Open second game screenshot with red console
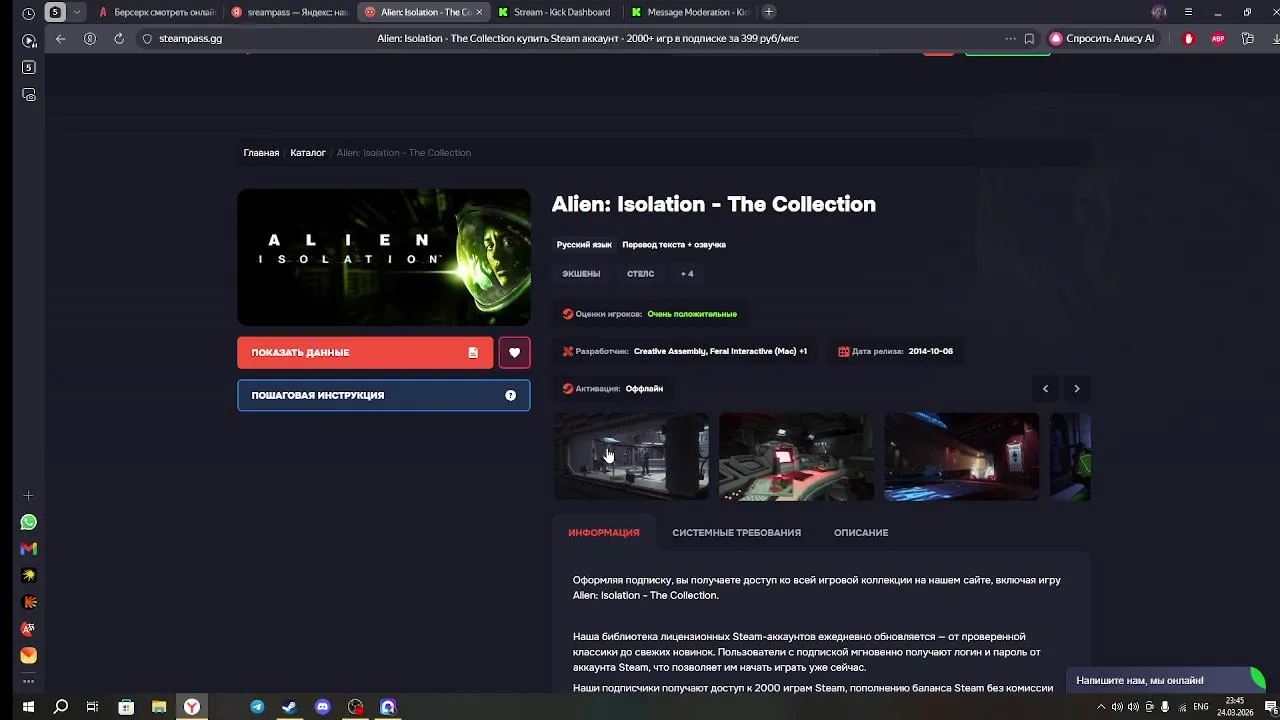1280x720 pixels. [x=796, y=456]
